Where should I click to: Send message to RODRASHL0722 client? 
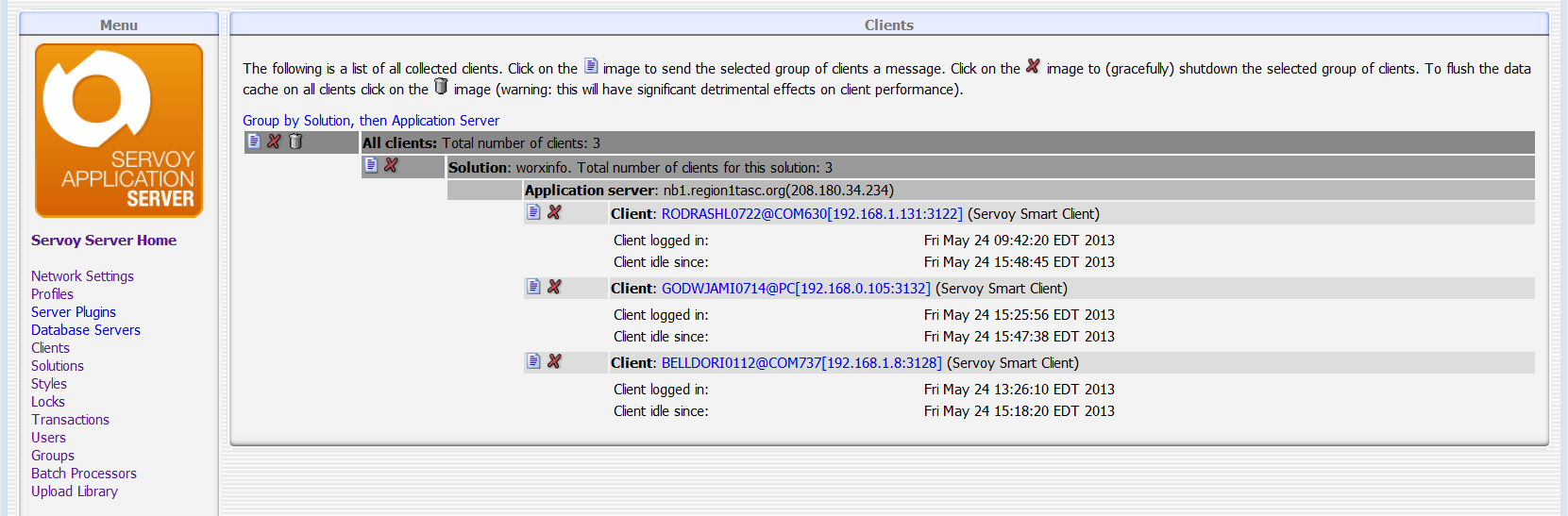click(533, 212)
